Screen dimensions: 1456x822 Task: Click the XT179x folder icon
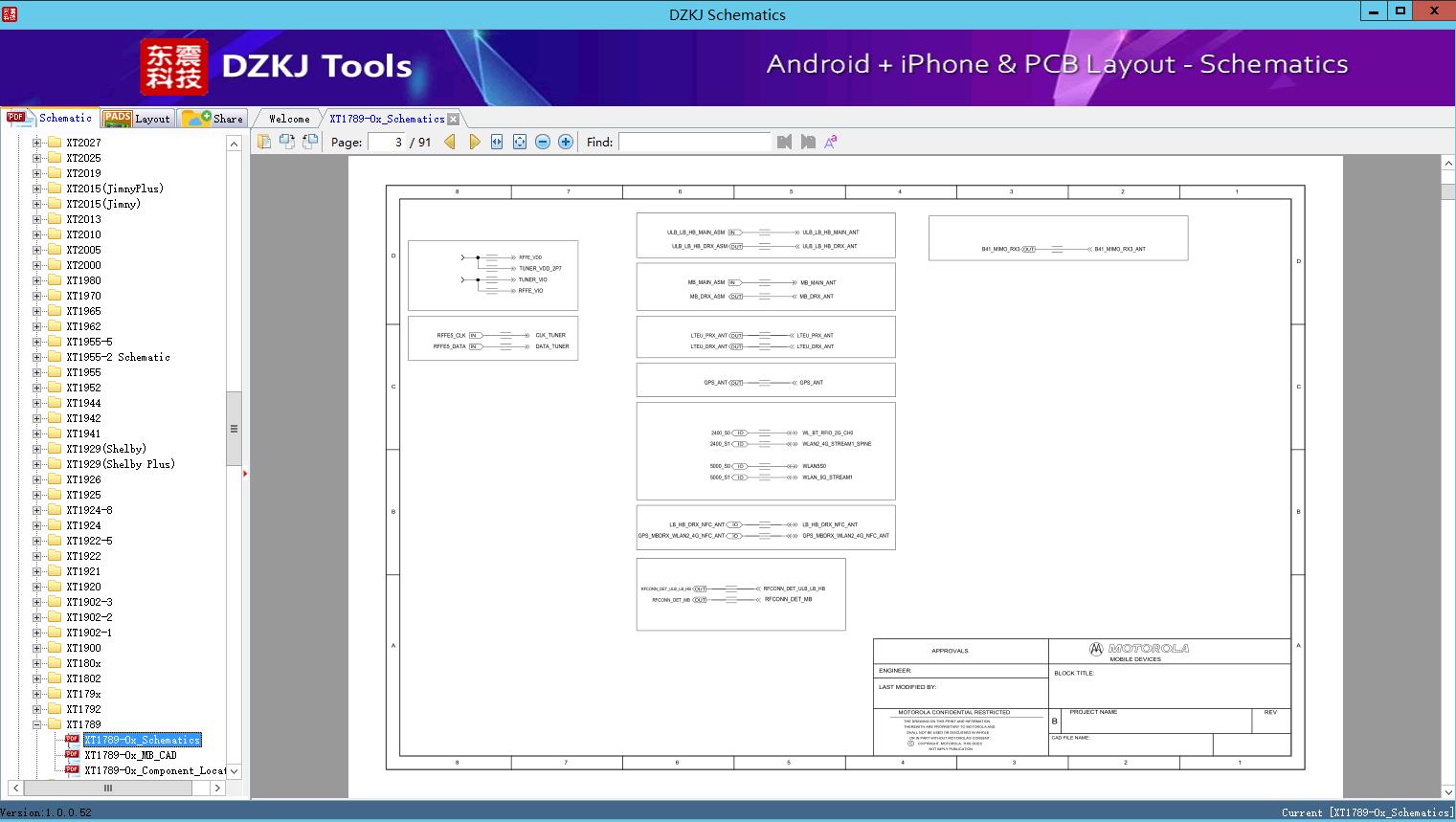55,694
